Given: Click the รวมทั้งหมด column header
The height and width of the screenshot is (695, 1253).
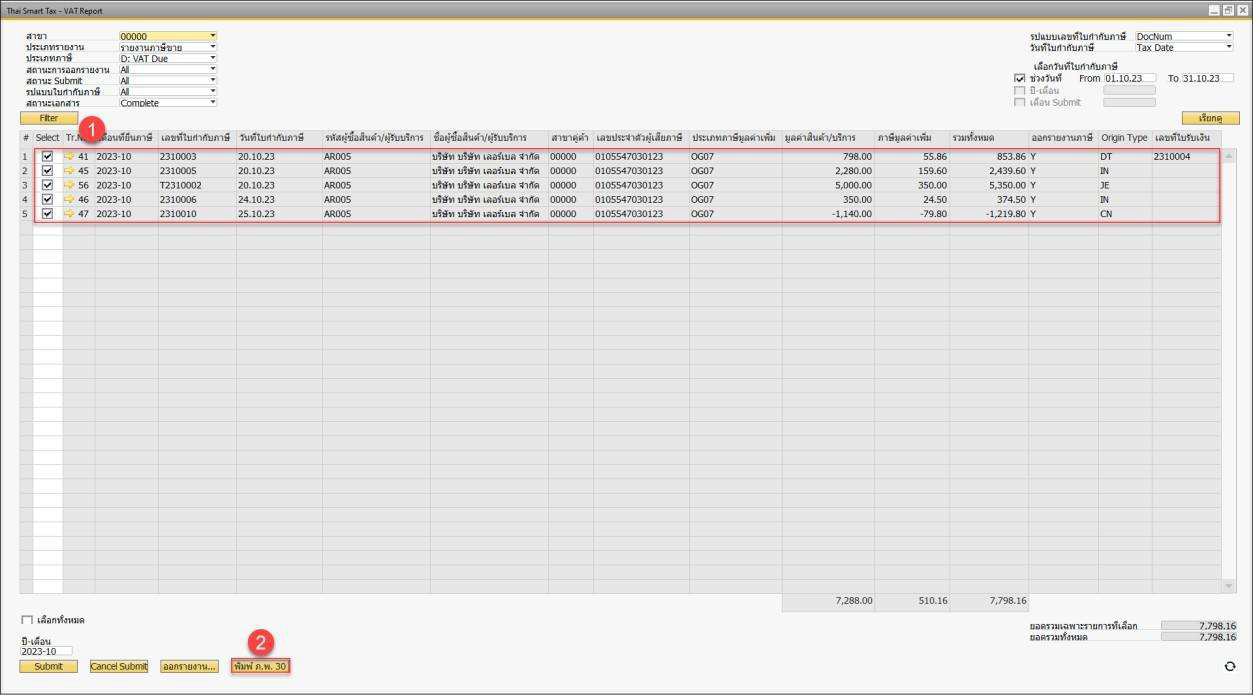Looking at the screenshot, I should click(x=989, y=137).
